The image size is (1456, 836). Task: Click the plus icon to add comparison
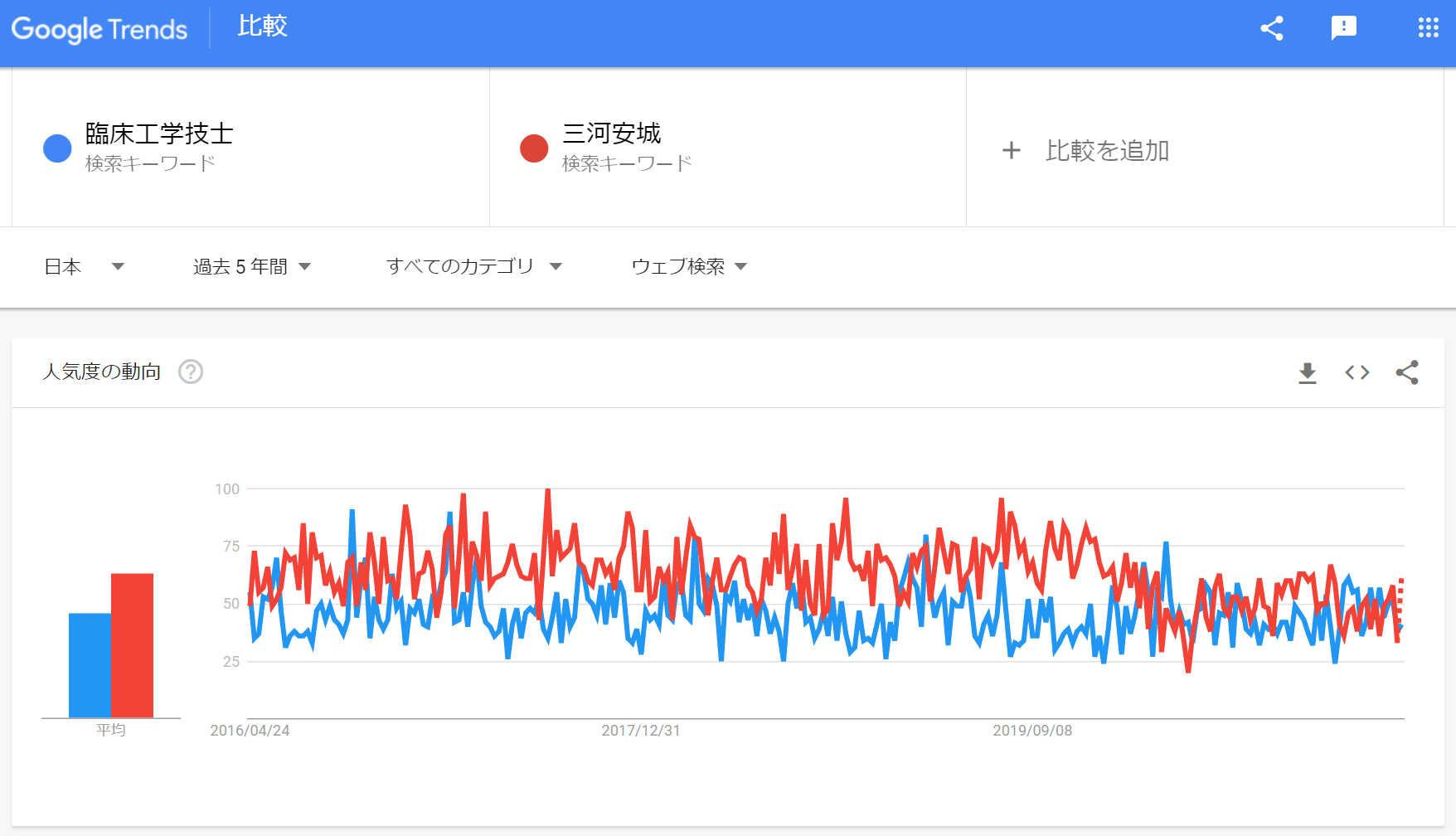coord(1011,150)
